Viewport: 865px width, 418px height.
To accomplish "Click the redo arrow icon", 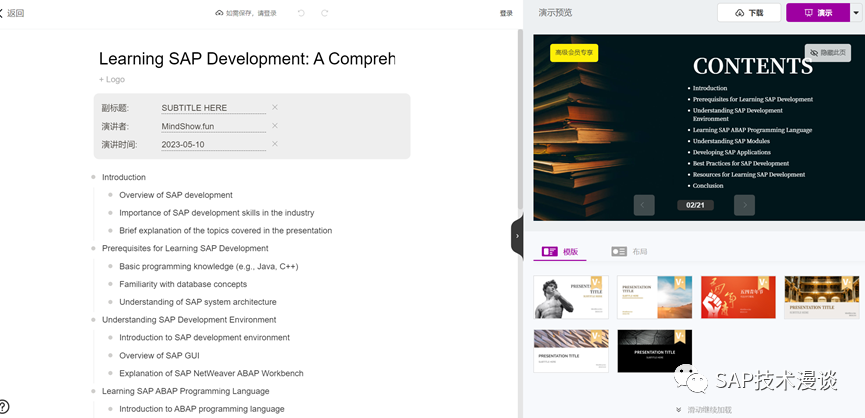I will (325, 13).
